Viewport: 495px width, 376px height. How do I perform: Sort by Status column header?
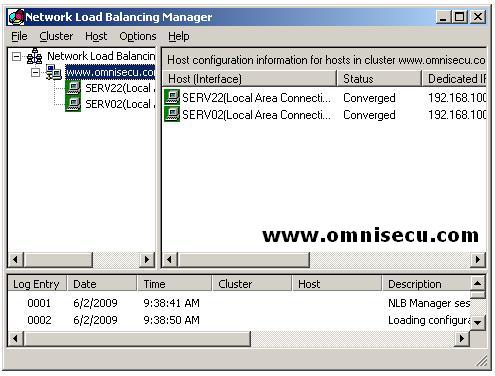click(x=379, y=79)
